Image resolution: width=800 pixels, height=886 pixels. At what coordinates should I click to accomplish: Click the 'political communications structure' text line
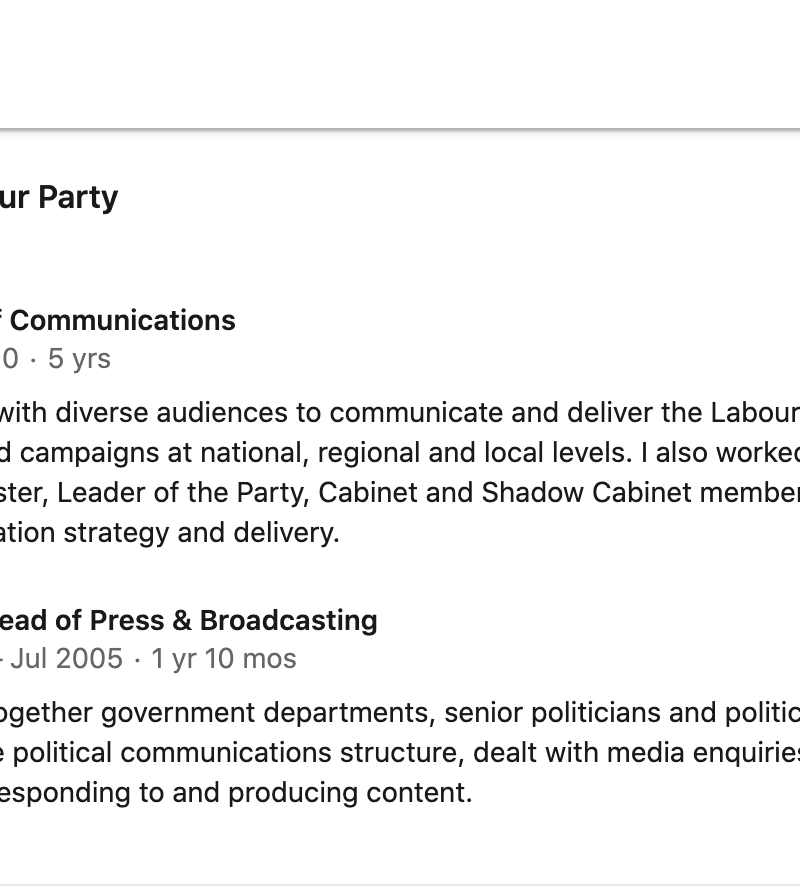(x=230, y=752)
